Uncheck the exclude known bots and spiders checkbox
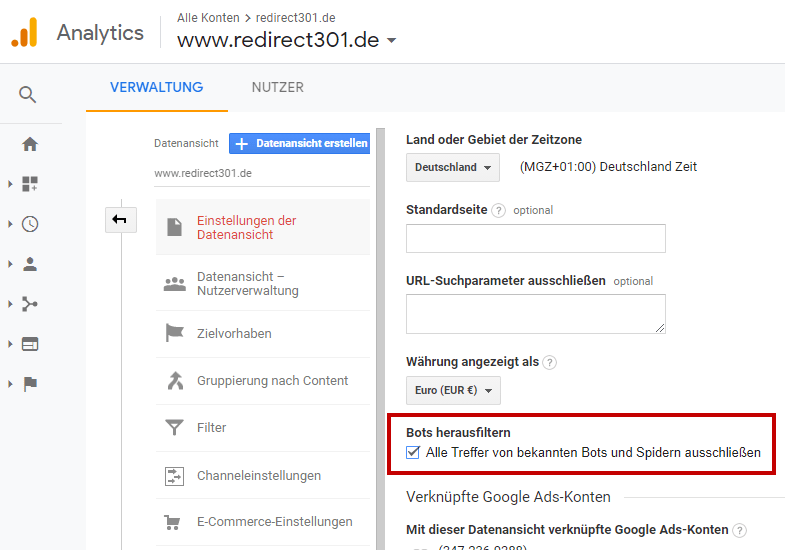Viewport: 785px width, 550px height. click(413, 452)
